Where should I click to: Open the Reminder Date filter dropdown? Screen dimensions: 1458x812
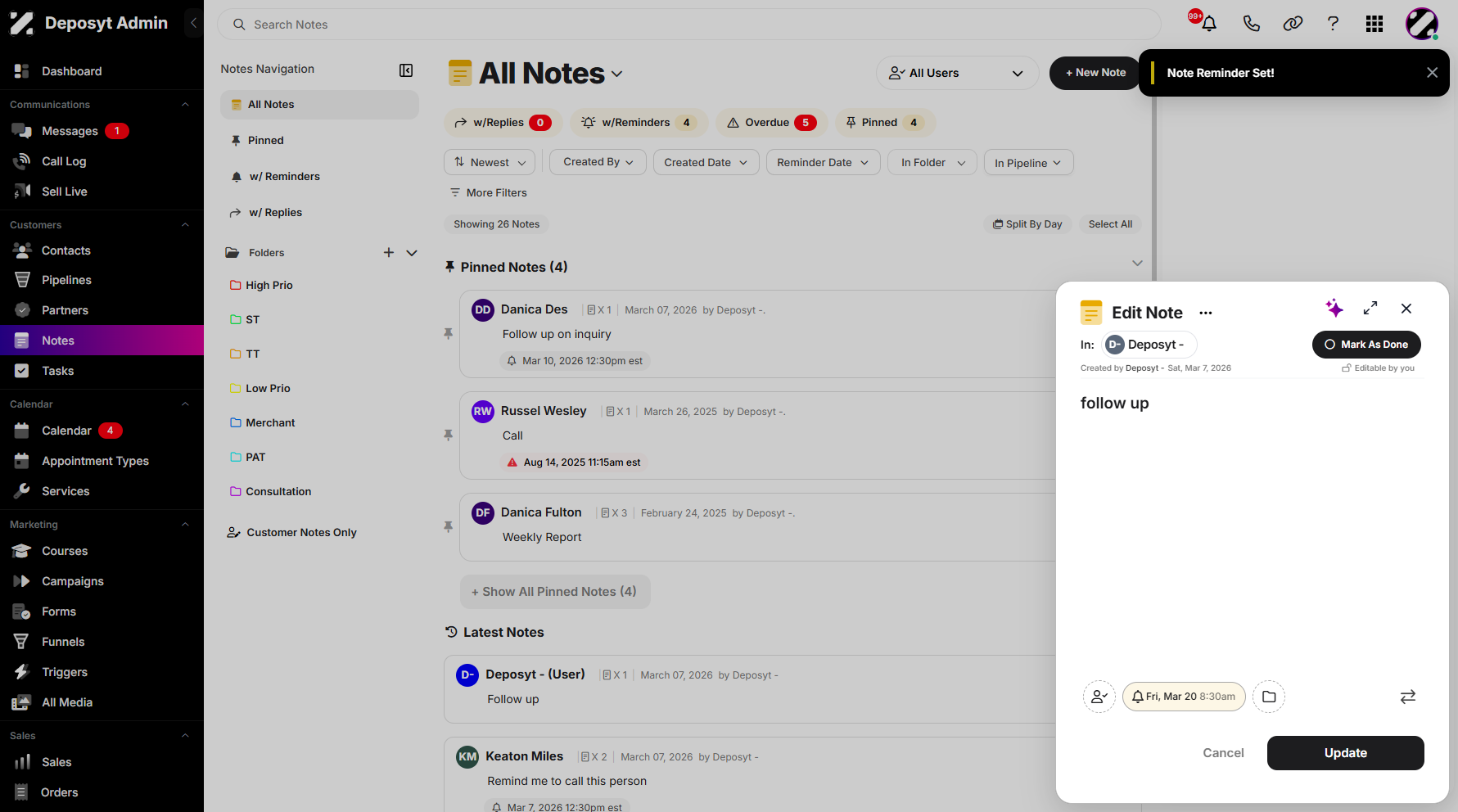coord(823,162)
